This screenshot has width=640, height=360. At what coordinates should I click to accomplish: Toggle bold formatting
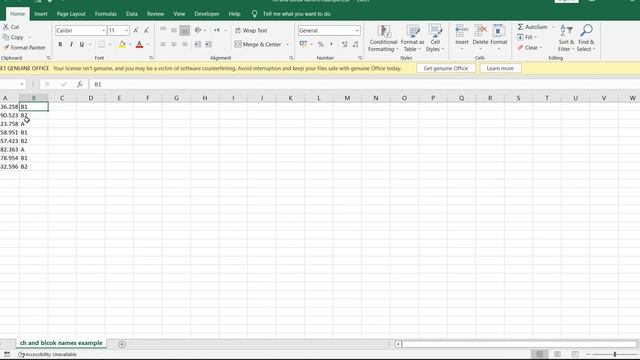[60, 44]
